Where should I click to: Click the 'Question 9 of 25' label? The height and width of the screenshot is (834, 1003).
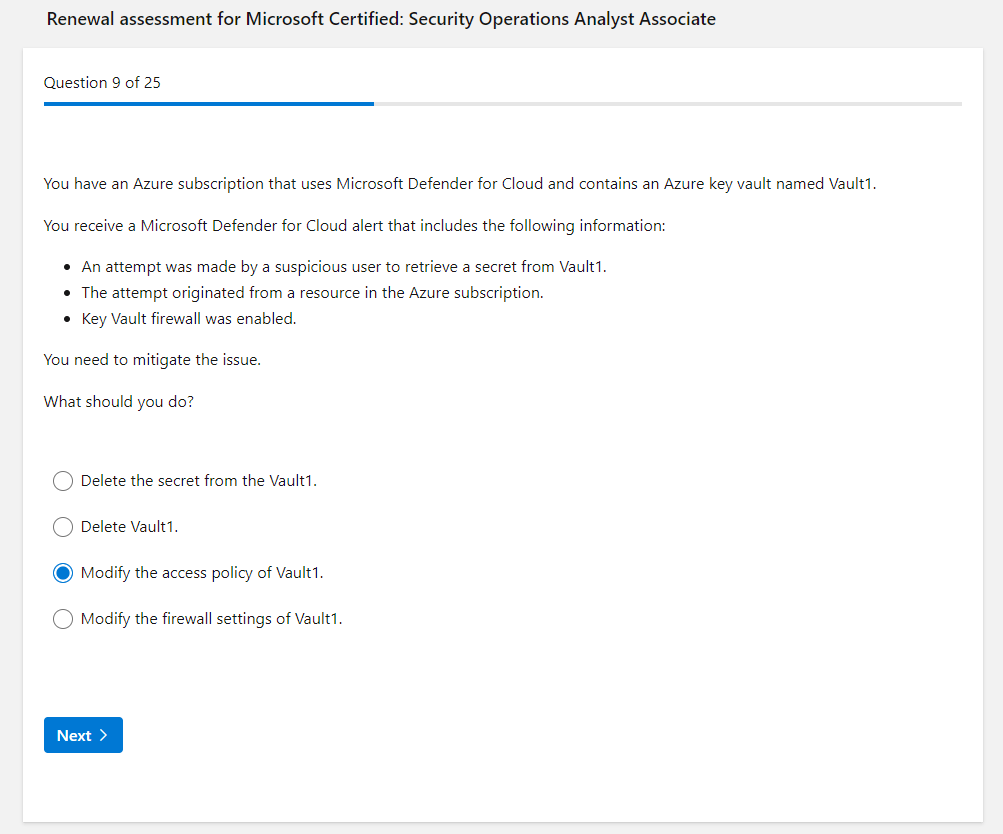(102, 83)
